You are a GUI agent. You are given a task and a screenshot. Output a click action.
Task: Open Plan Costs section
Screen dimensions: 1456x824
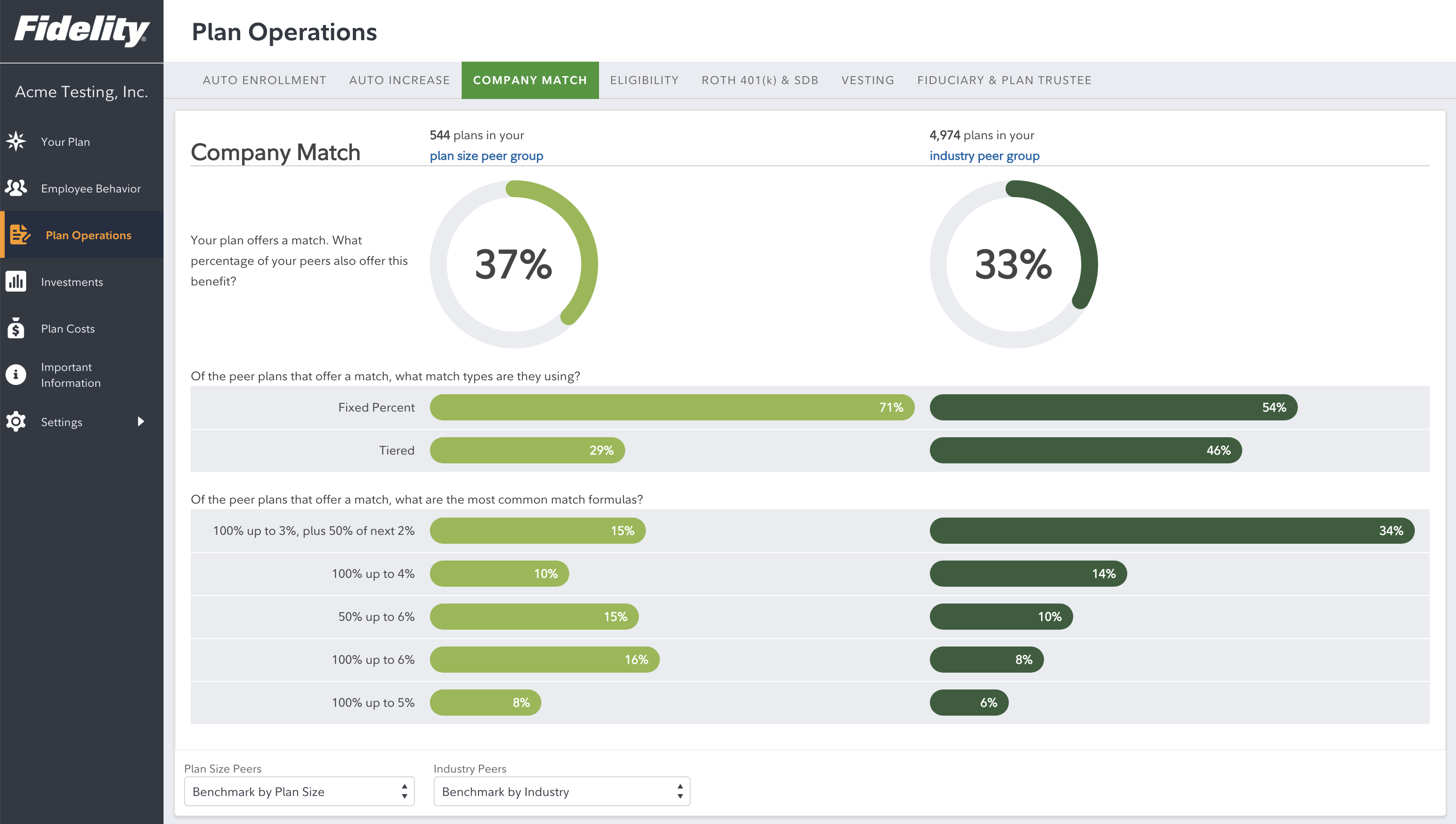coord(81,328)
